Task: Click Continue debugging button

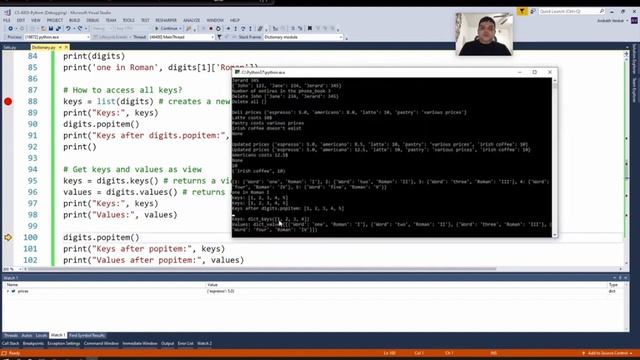Action: point(167,29)
